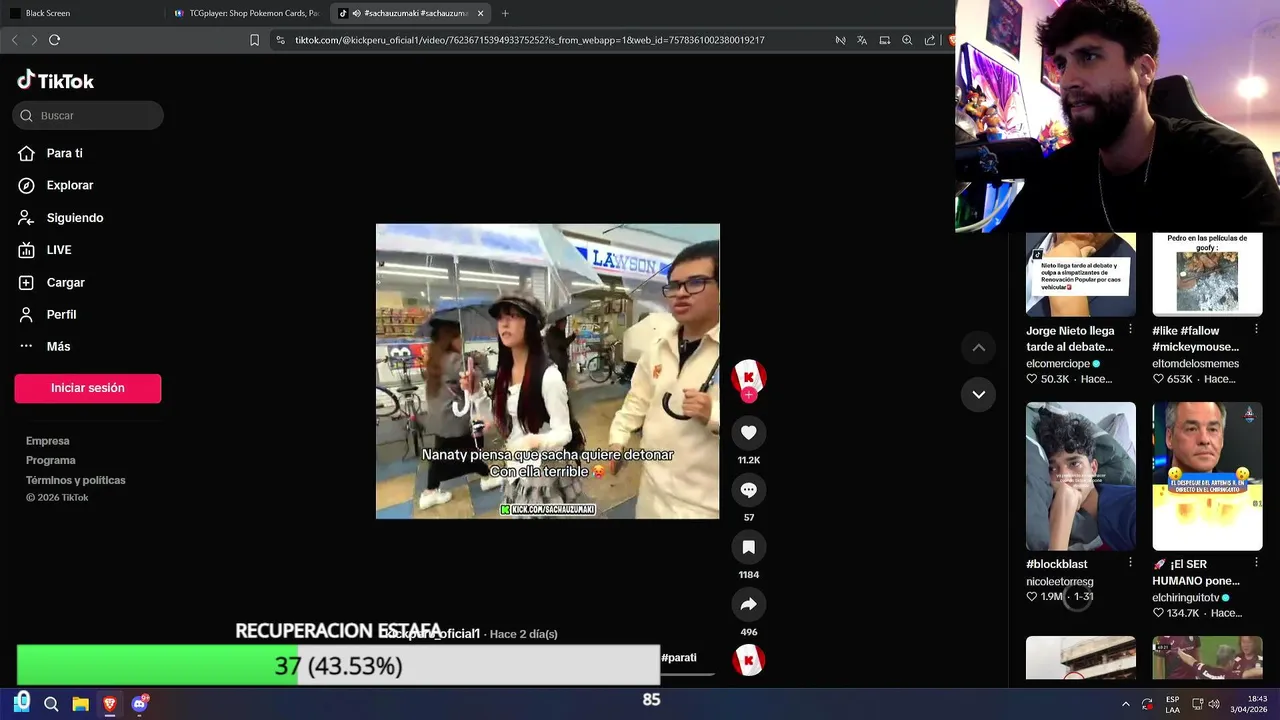Click the tiktok.com address bar

[530, 40]
